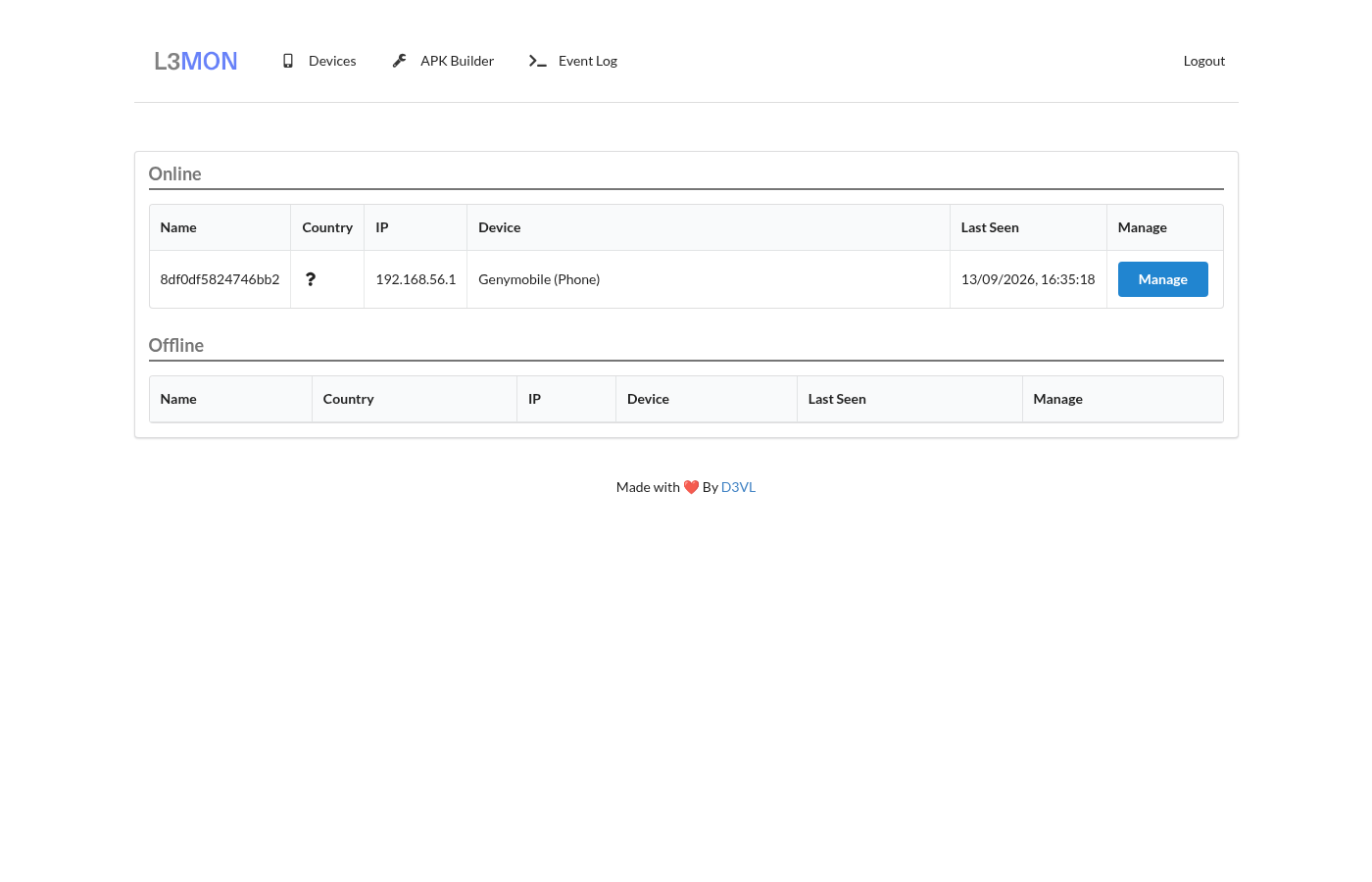This screenshot has width=1372, height=882.
Task: Click the 'Made with' footer text
Action: pyautogui.click(x=648, y=487)
